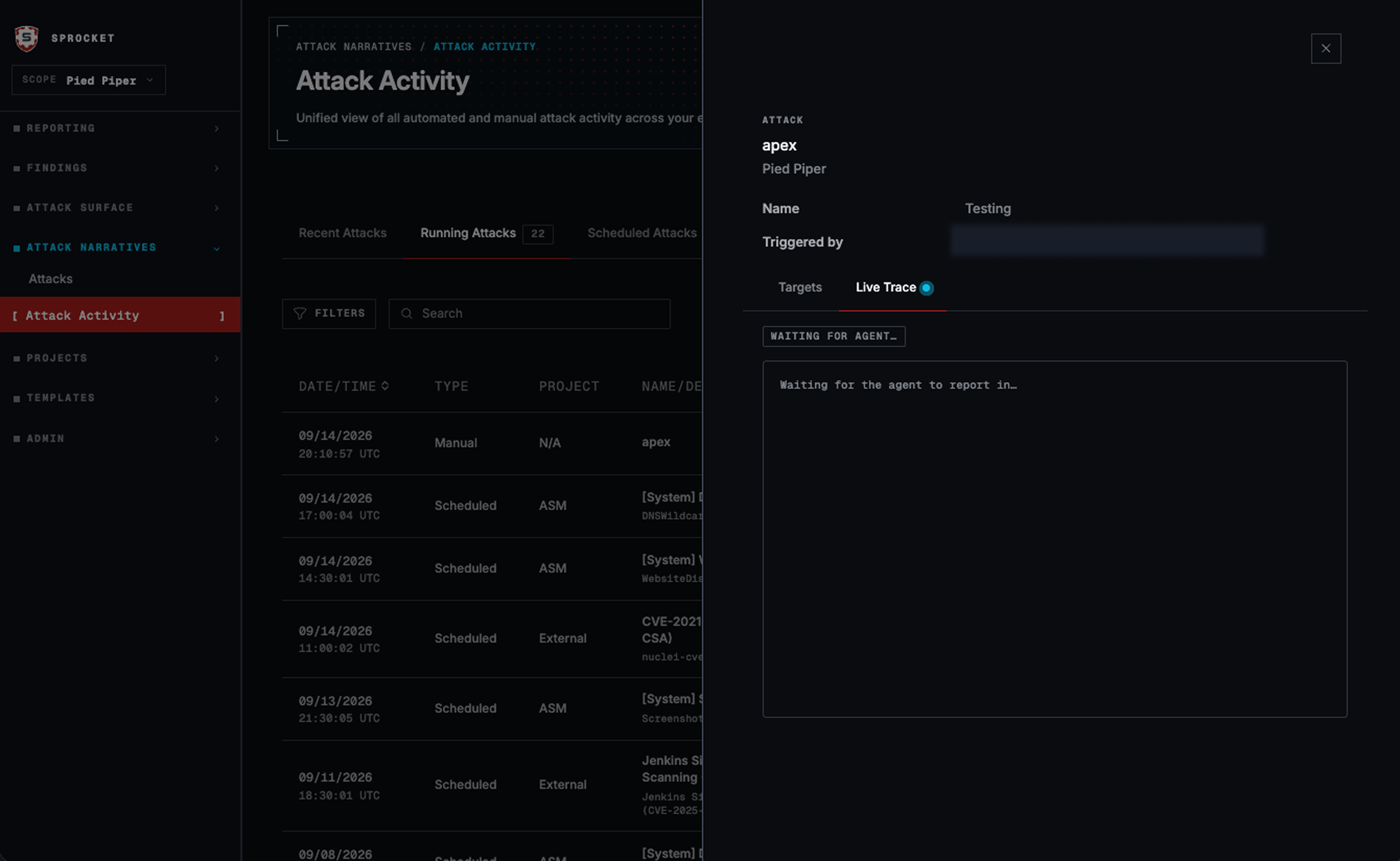Screen dimensions: 1400x861
Task: Select the apex attack row name
Action: [x=656, y=442]
